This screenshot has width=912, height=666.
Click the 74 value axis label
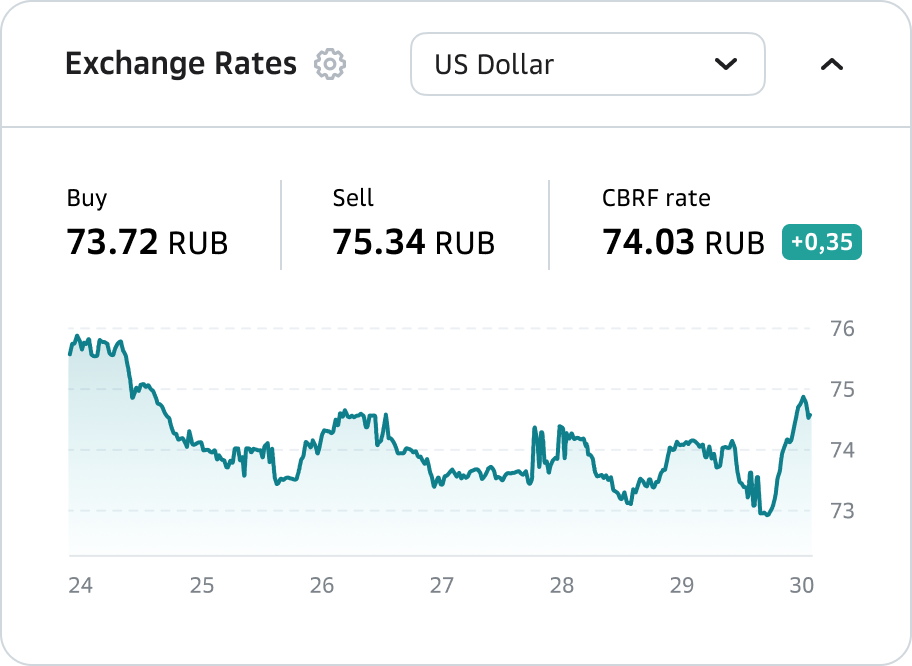point(843,450)
